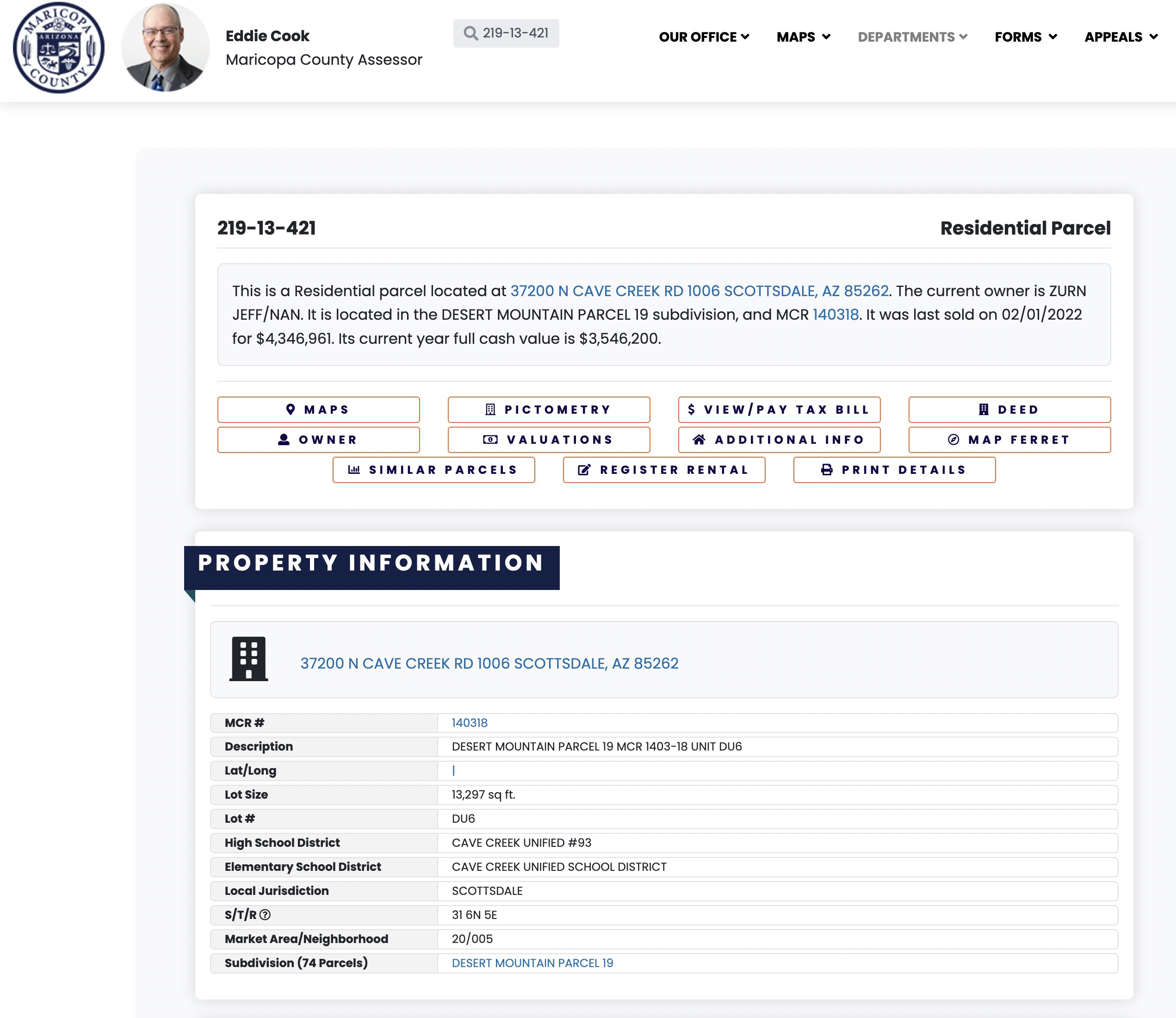
Task: Open the DEED button label
Action: 1018,410
